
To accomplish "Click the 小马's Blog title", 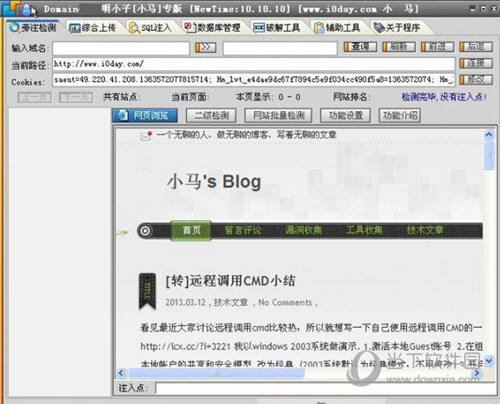I will 214,182.
